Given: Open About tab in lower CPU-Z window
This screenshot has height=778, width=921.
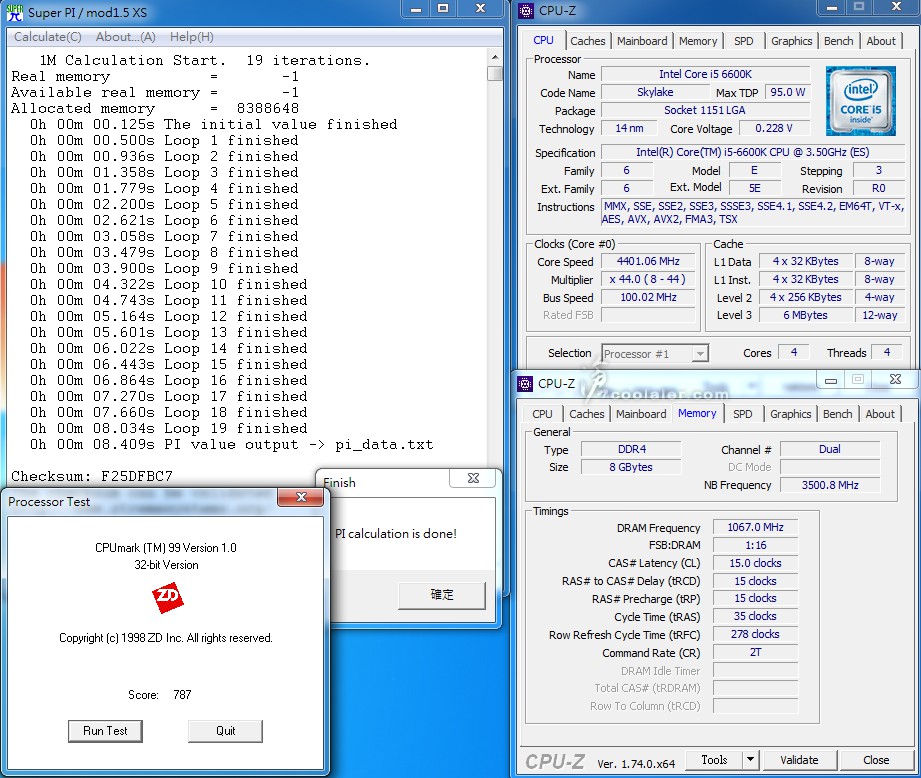Looking at the screenshot, I should click(x=879, y=414).
